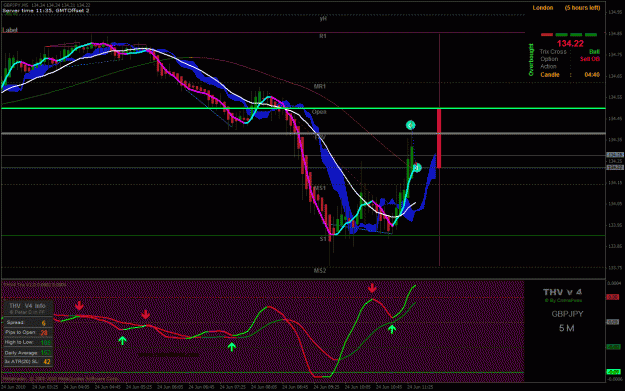
Task: Click the red level tag on the Trix scale
Action: (x=613, y=297)
